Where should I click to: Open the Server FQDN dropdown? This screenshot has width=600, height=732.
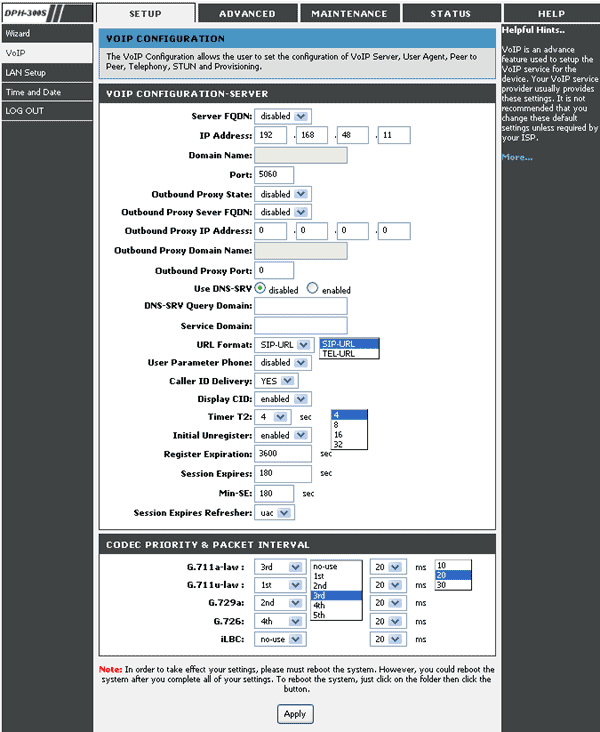[x=282, y=116]
